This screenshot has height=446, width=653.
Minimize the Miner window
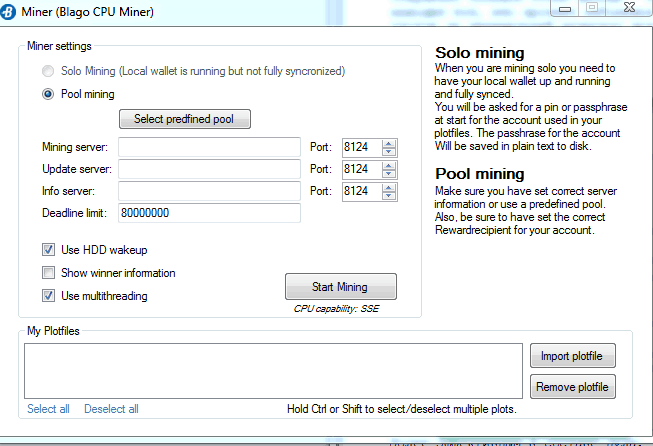pos(565,8)
